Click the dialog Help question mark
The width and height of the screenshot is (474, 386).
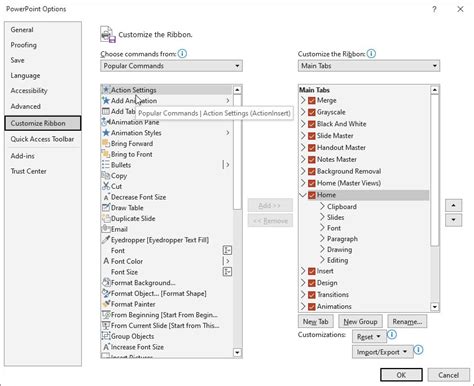[x=434, y=9]
